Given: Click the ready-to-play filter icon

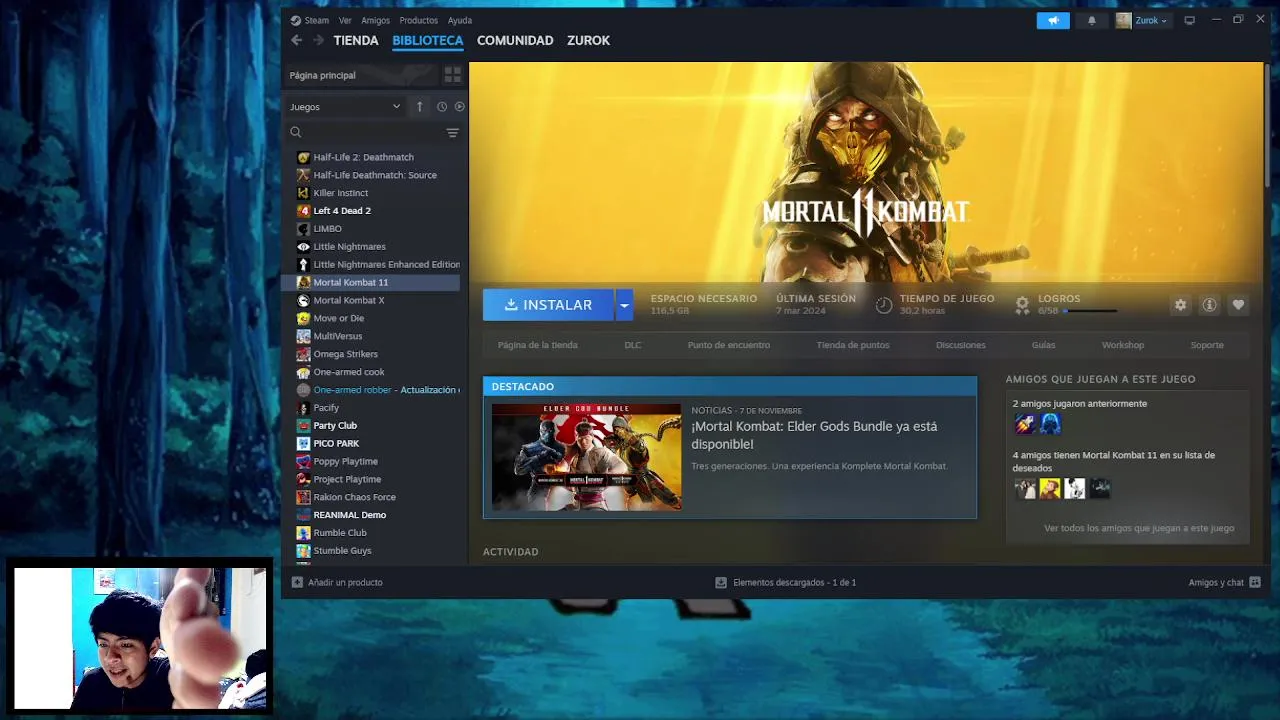Looking at the screenshot, I should click(x=460, y=107).
